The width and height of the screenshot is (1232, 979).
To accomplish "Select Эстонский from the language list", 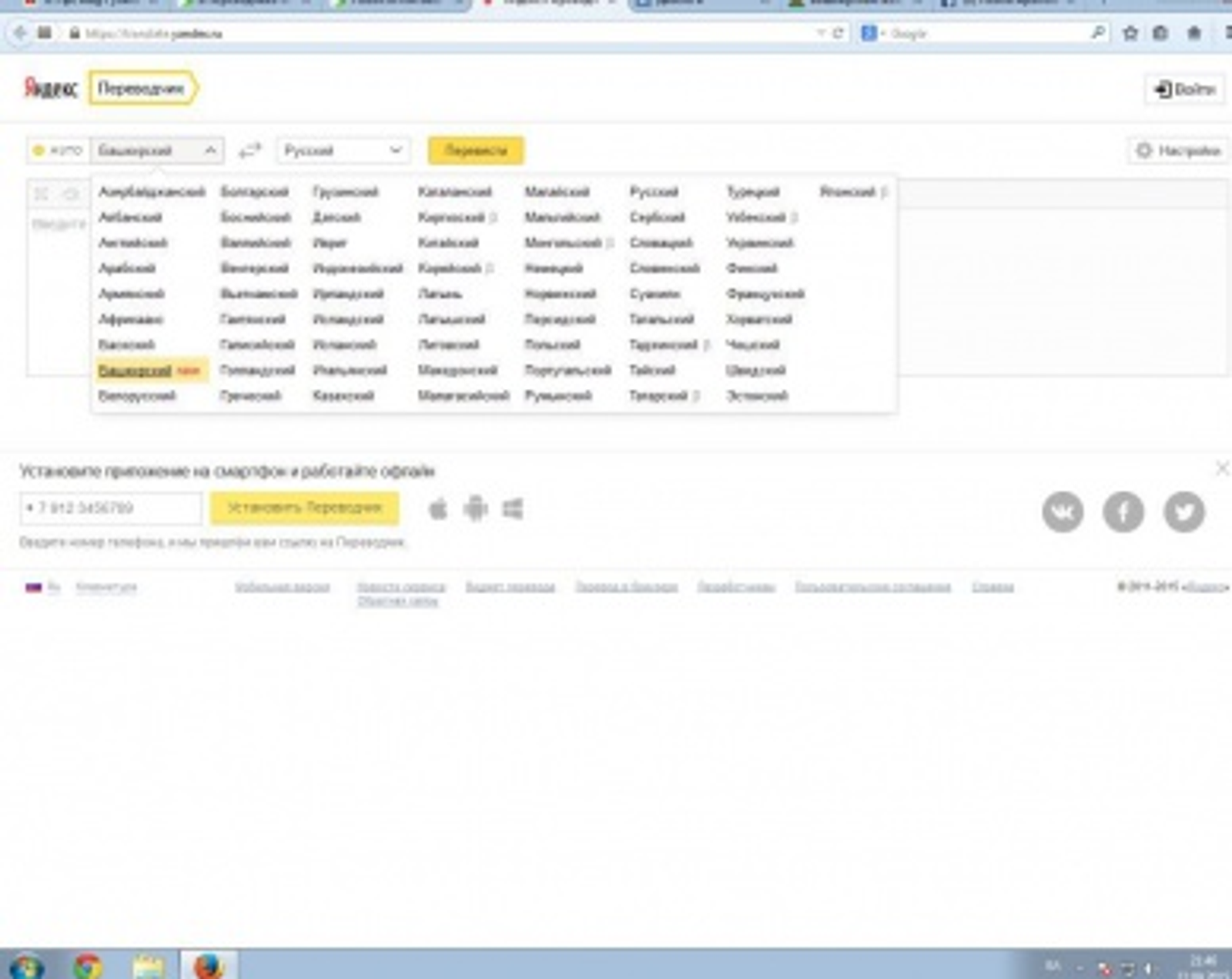I will [x=757, y=396].
